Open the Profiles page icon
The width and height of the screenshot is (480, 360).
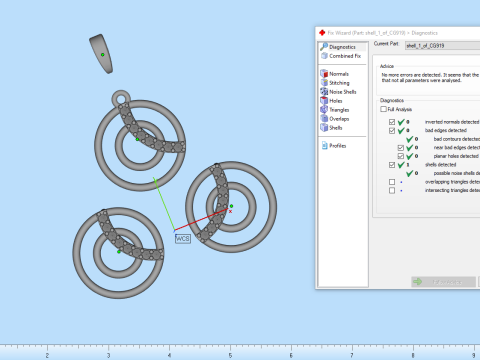[x=325, y=146]
